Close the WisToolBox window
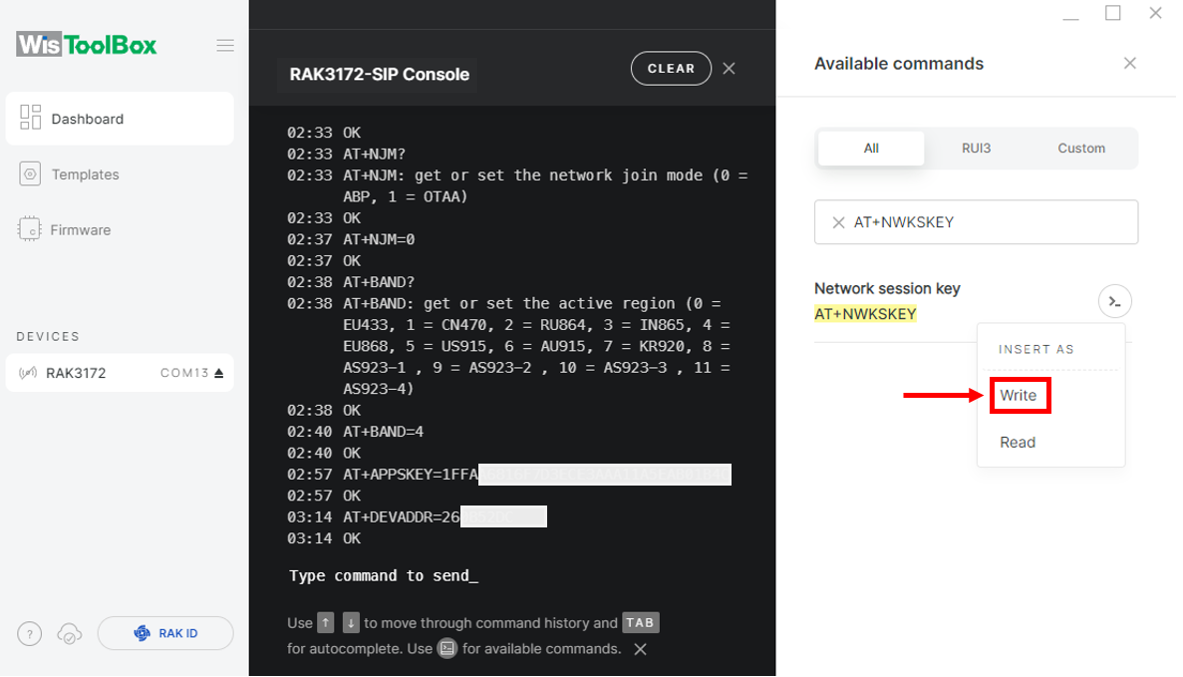1183x677 pixels. pos(1155,13)
